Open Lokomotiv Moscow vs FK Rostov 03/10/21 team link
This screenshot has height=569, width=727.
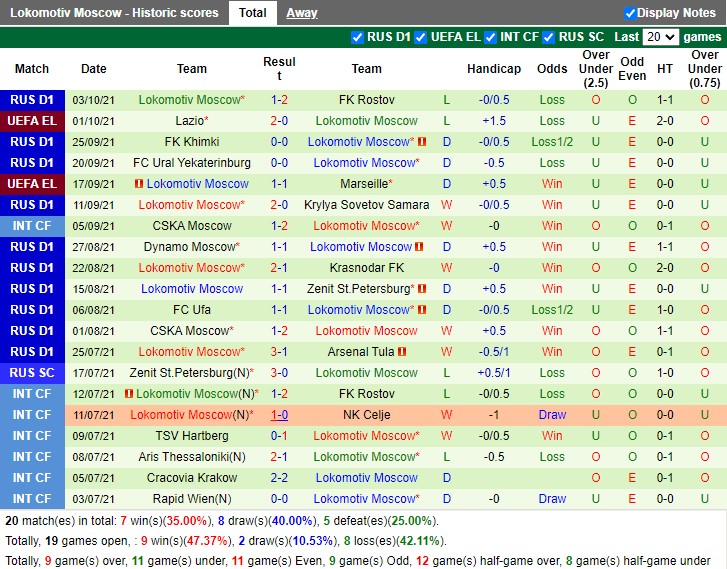pos(191,100)
